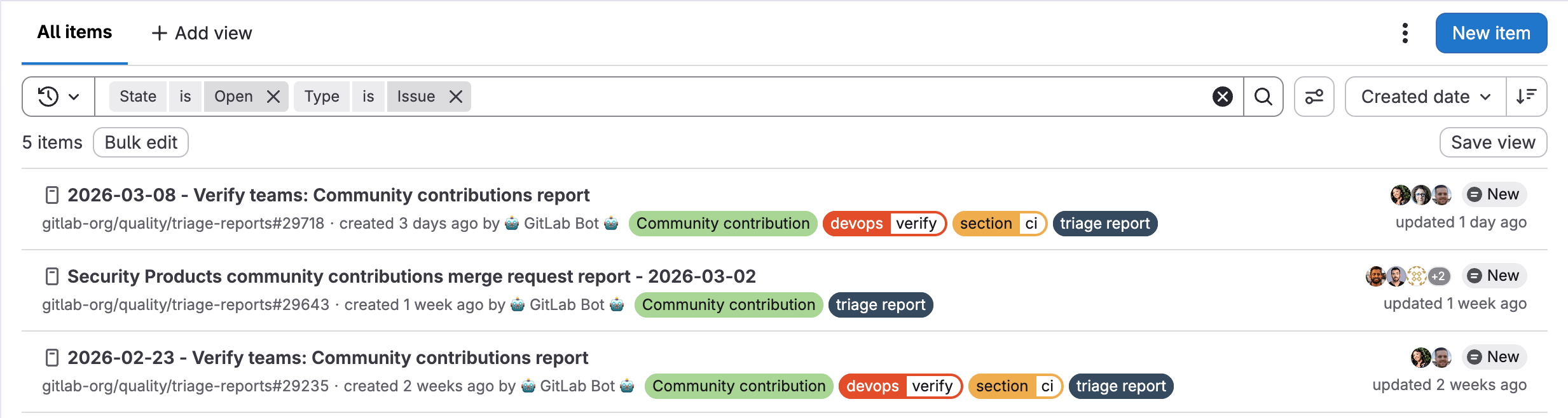Open 2026-03-08 Verify teams report issue
The height and width of the screenshot is (418, 1568).
pyautogui.click(x=328, y=195)
